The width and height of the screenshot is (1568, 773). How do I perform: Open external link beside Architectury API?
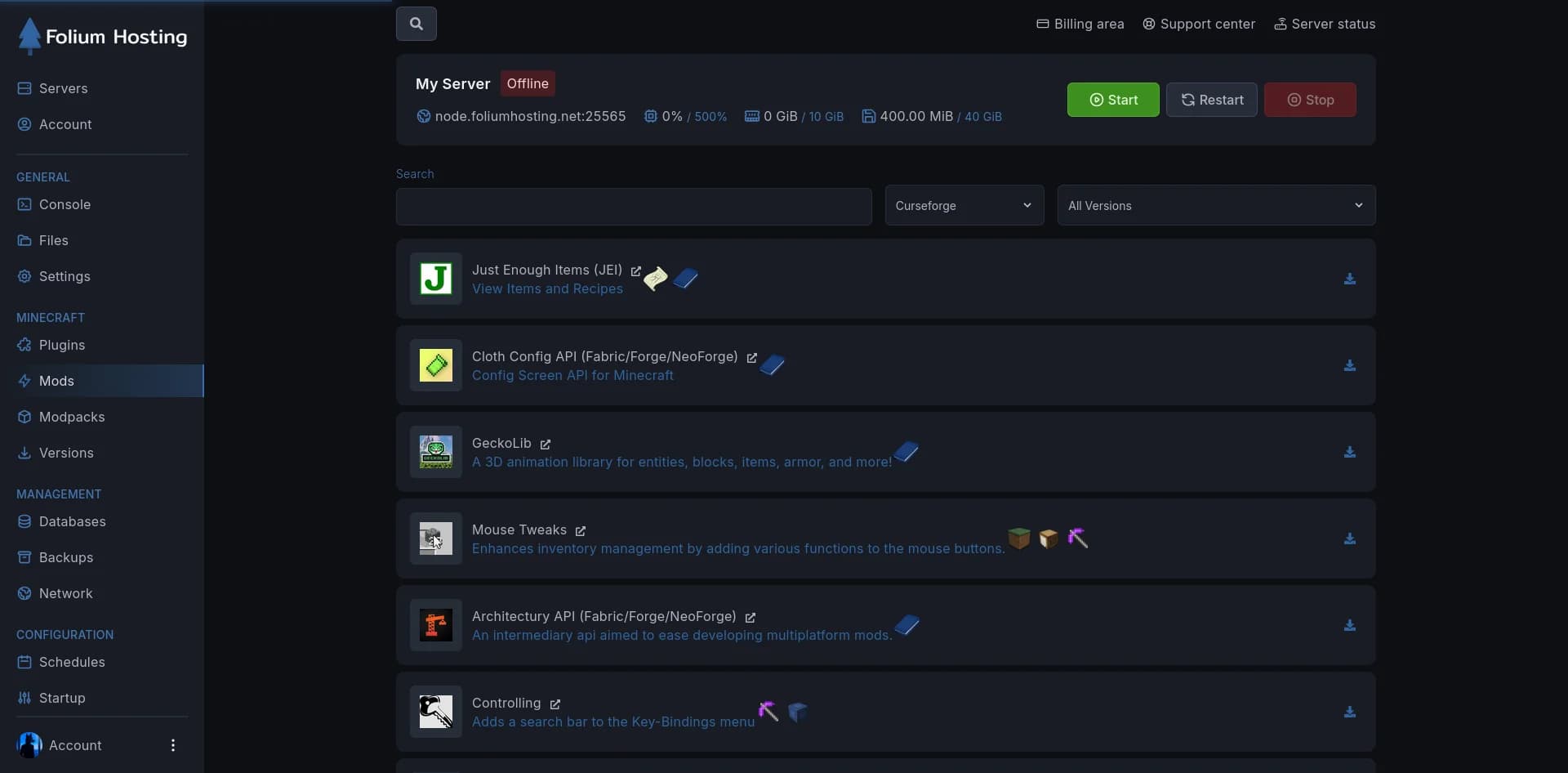tap(750, 617)
